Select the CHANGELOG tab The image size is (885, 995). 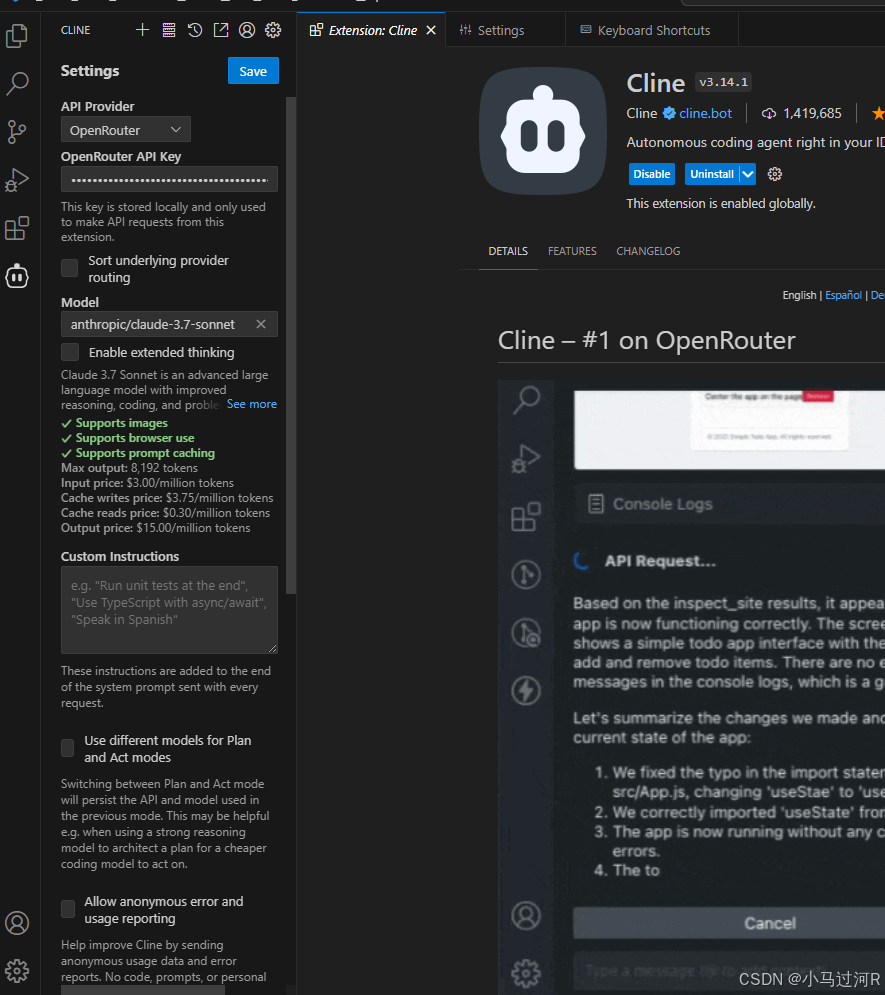[x=648, y=251]
